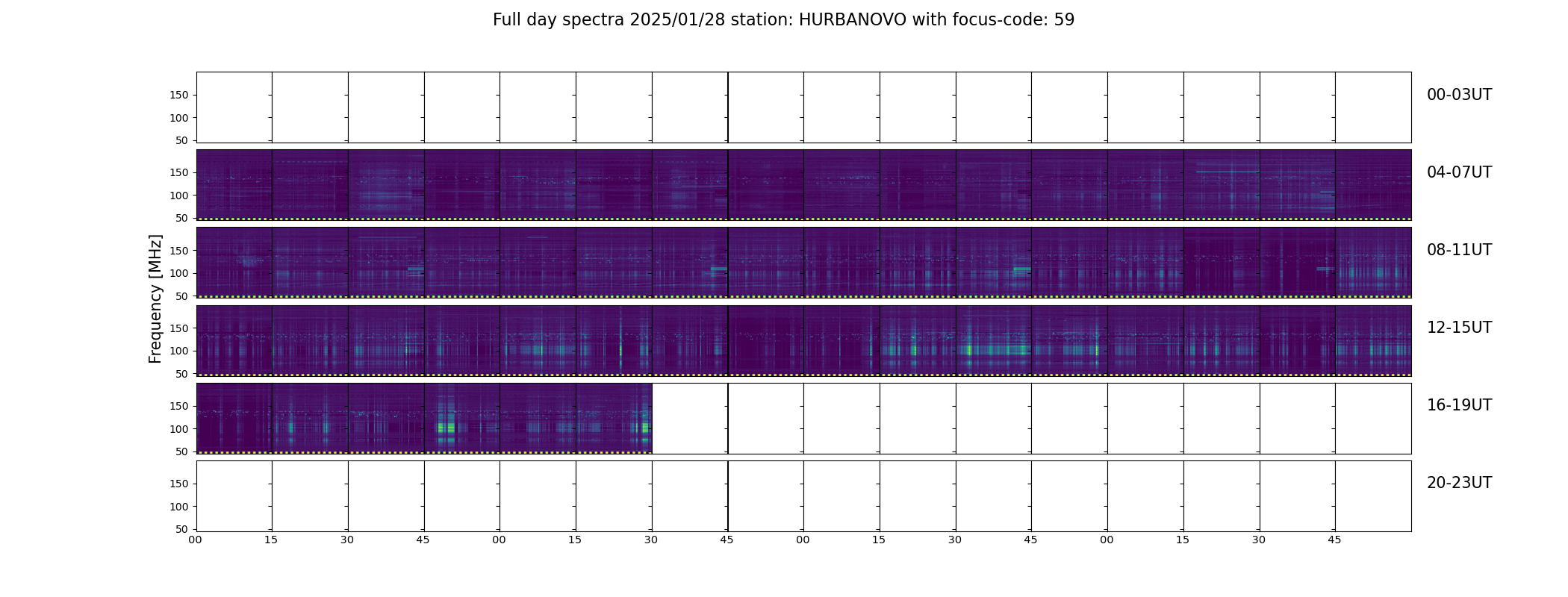Click the '50' tick label of the 08-11UT row

click(x=182, y=296)
